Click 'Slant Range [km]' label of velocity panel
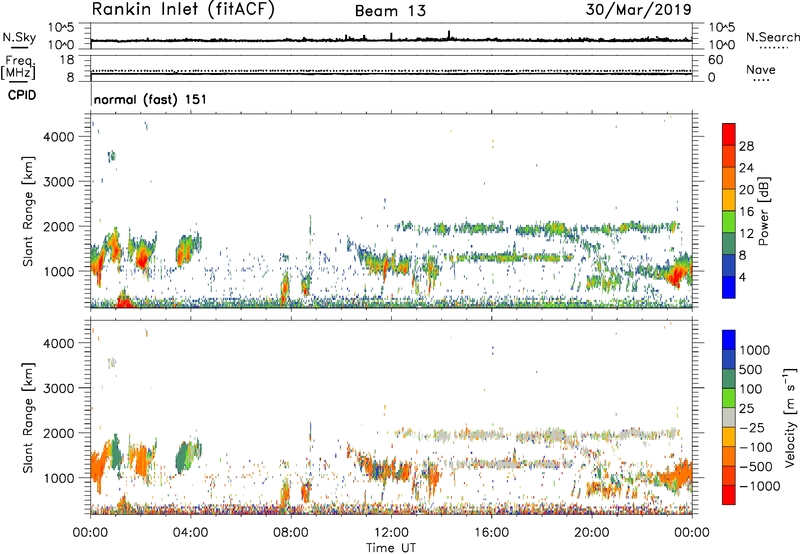Screen dimensions: 800x554 click(28, 417)
